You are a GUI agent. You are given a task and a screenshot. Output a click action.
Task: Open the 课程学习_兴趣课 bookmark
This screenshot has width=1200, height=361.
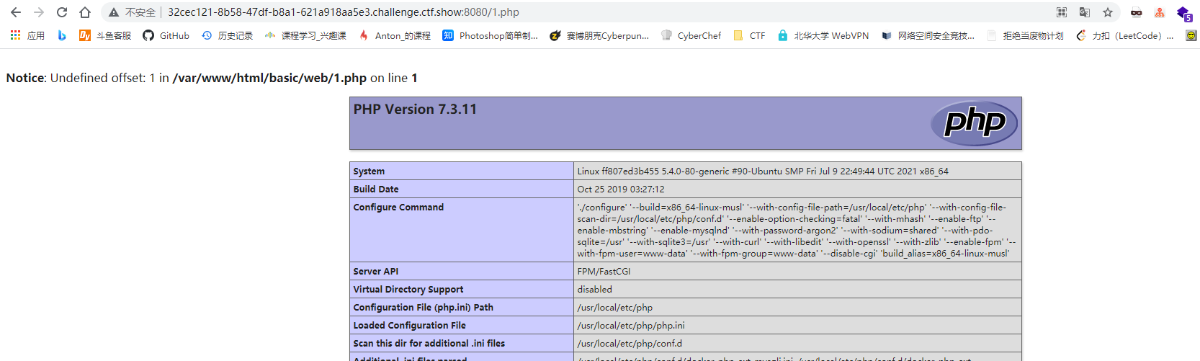[x=305, y=35]
